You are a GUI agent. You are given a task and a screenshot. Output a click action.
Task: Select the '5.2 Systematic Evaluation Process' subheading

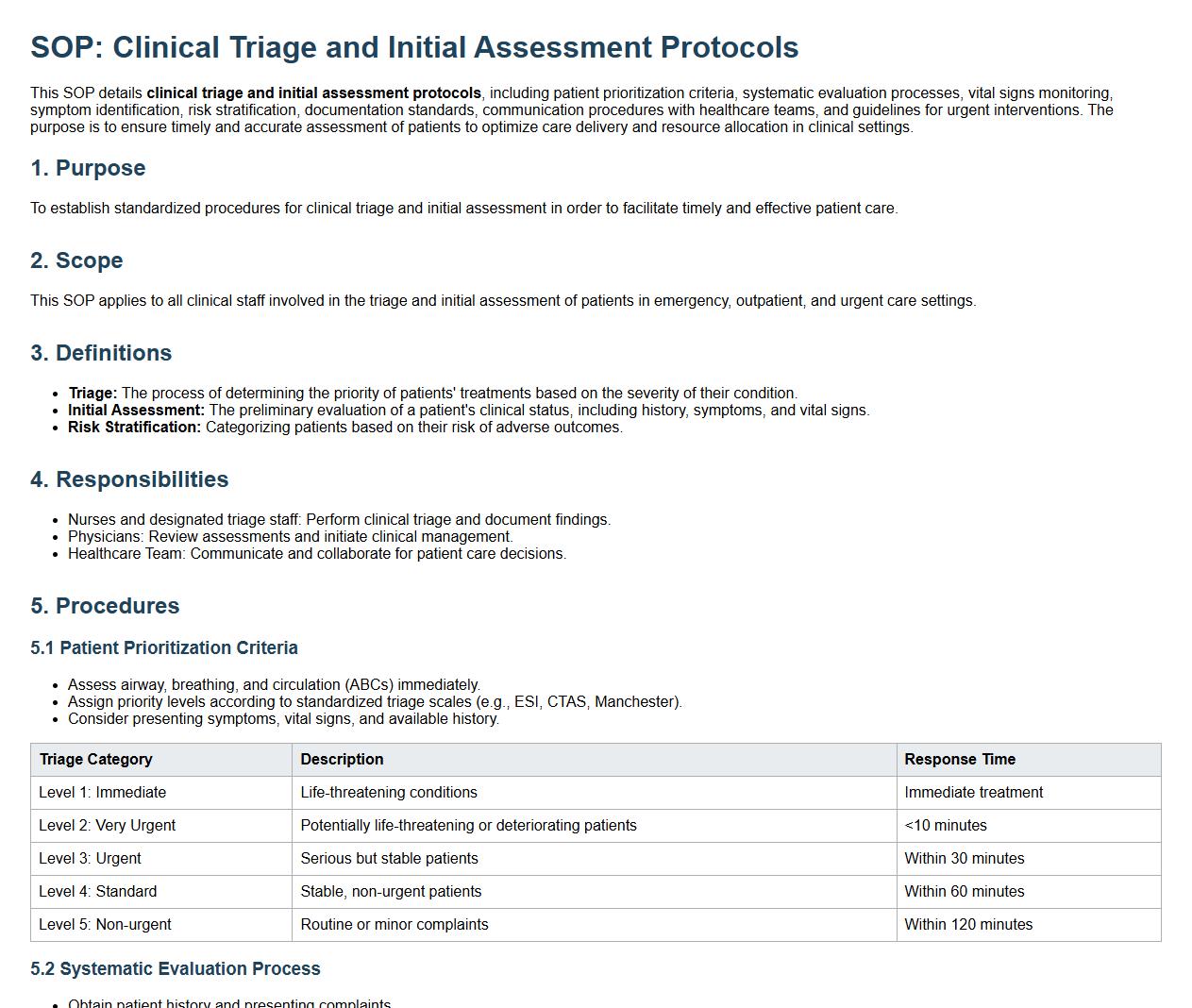(176, 968)
